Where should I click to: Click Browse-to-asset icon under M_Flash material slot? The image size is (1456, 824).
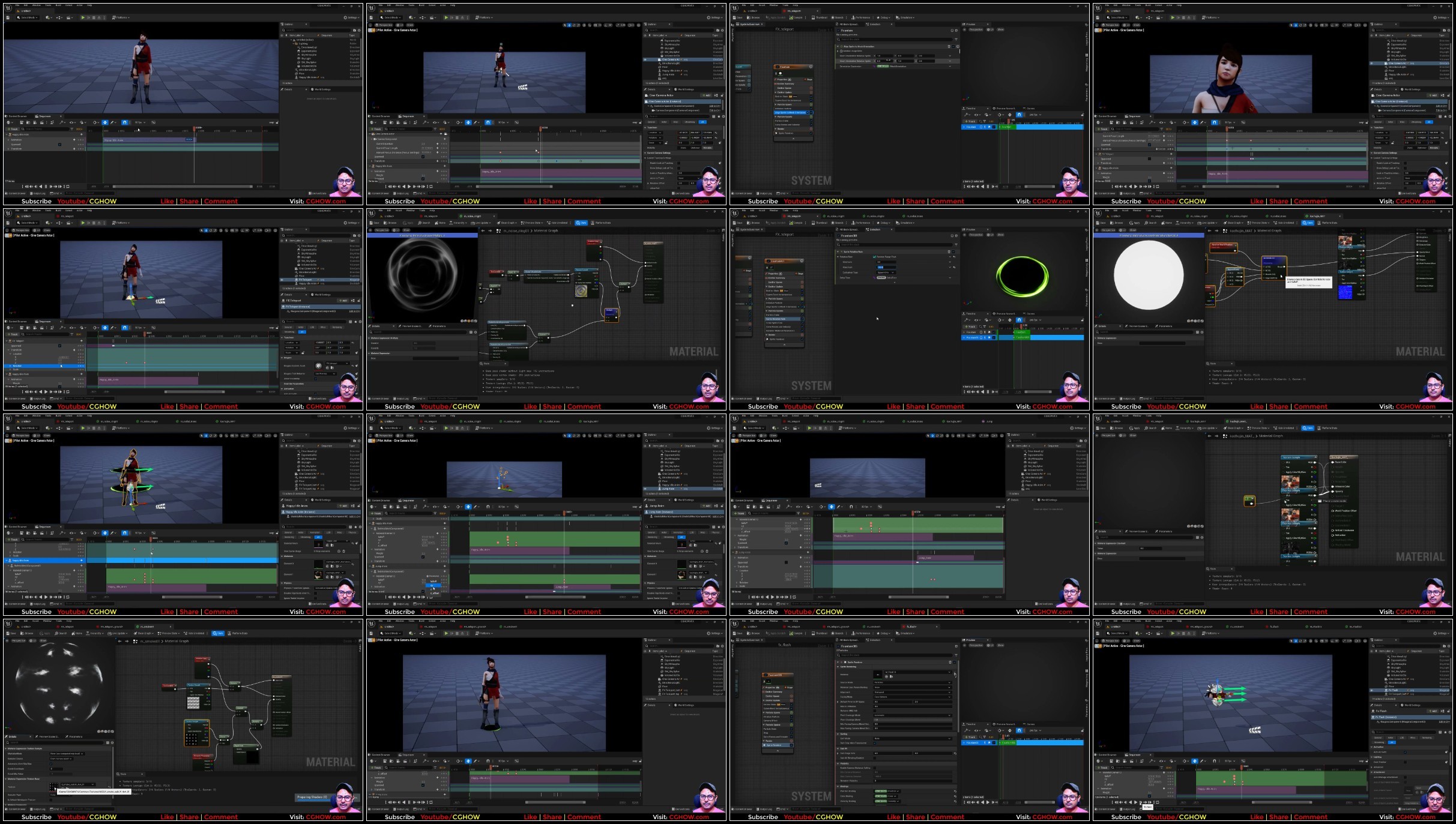[891, 676]
